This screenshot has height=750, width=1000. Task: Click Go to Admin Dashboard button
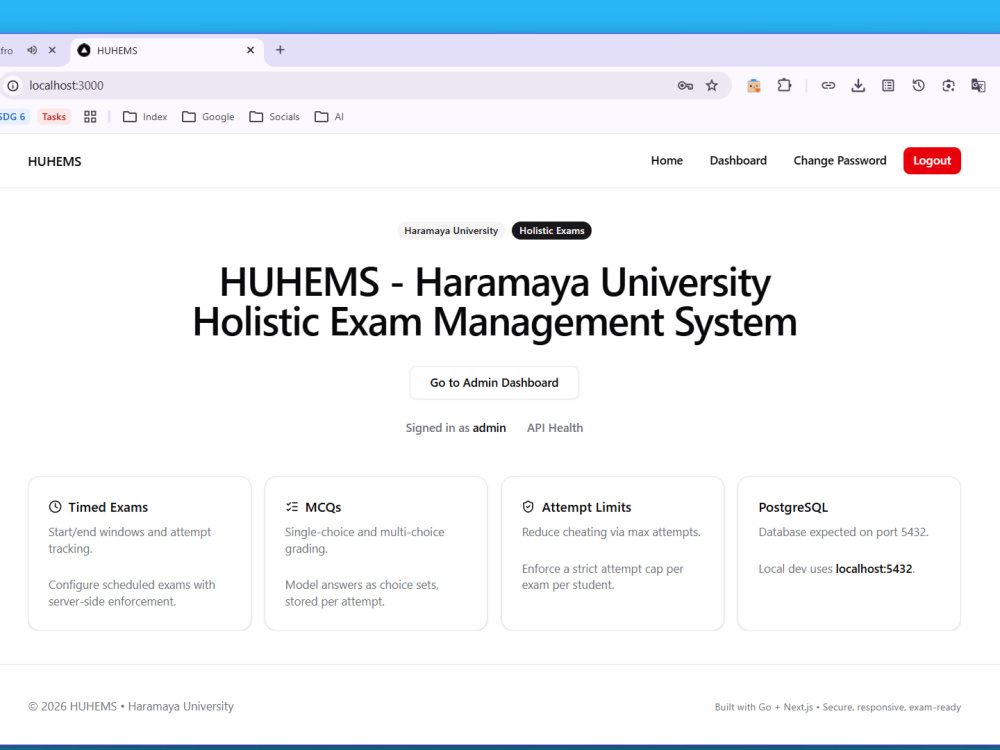(494, 383)
